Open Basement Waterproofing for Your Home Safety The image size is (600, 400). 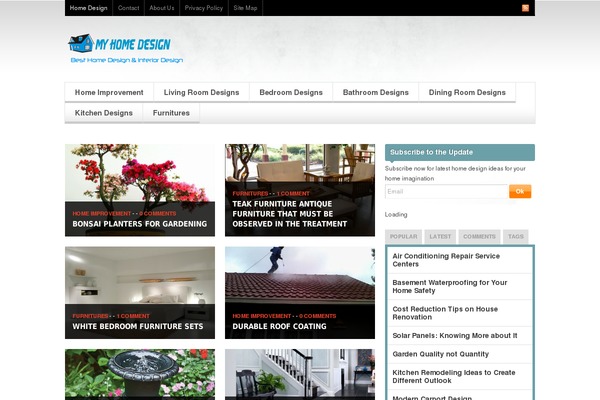click(x=450, y=286)
